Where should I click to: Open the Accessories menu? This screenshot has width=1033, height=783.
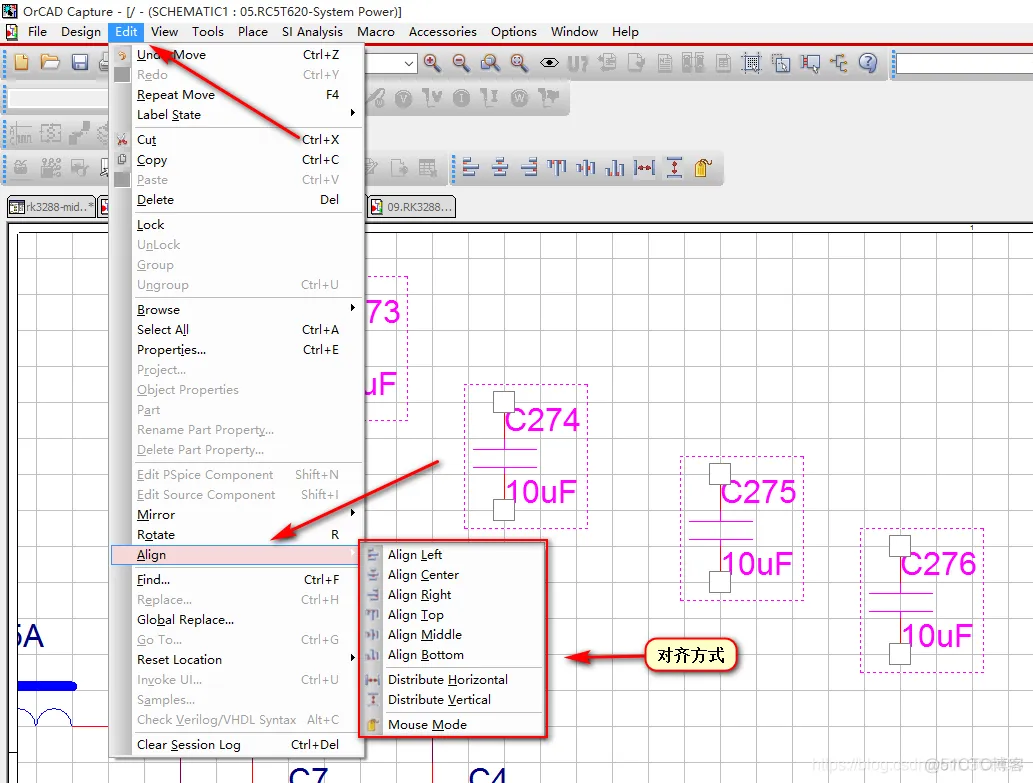(442, 32)
